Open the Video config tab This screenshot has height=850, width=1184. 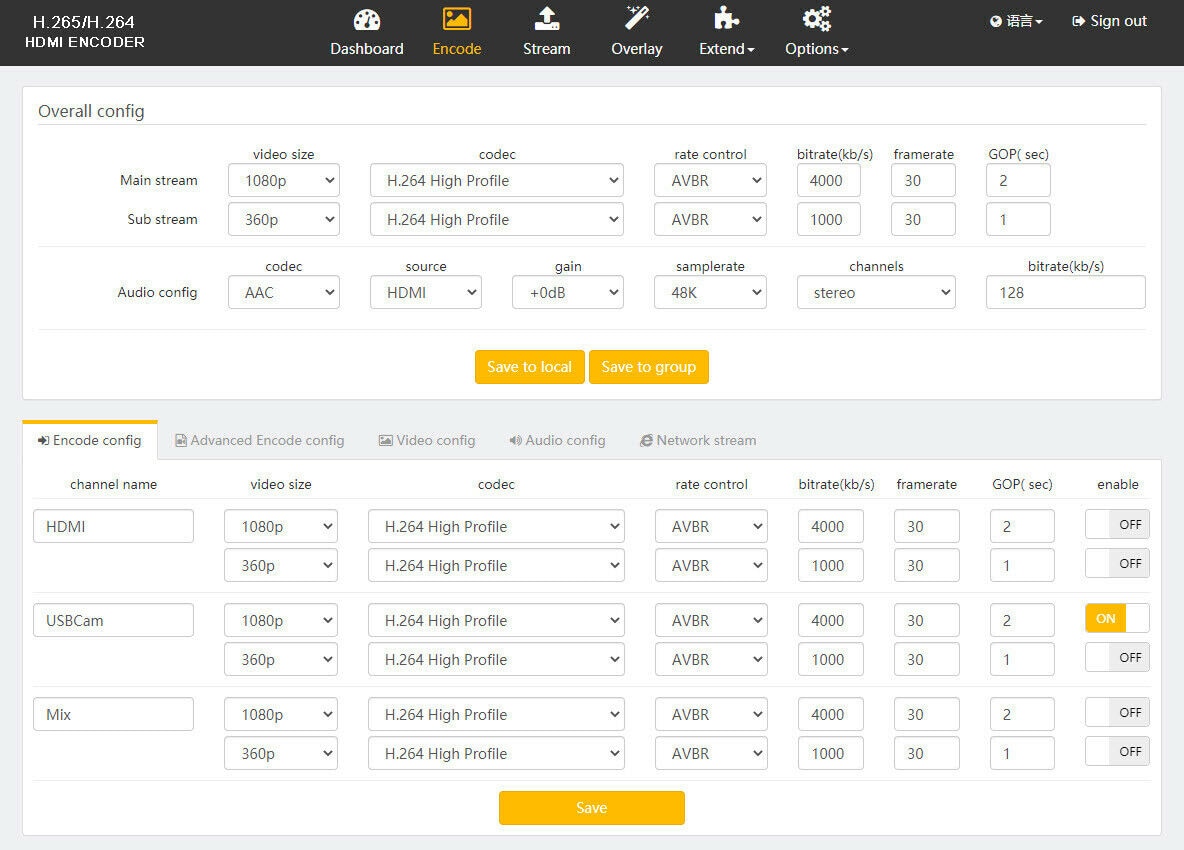click(427, 440)
